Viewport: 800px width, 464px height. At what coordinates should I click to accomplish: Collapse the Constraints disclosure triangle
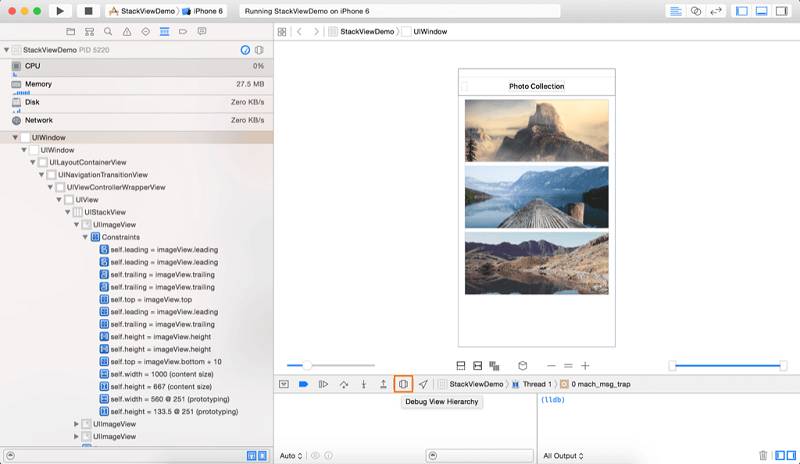[x=85, y=237]
